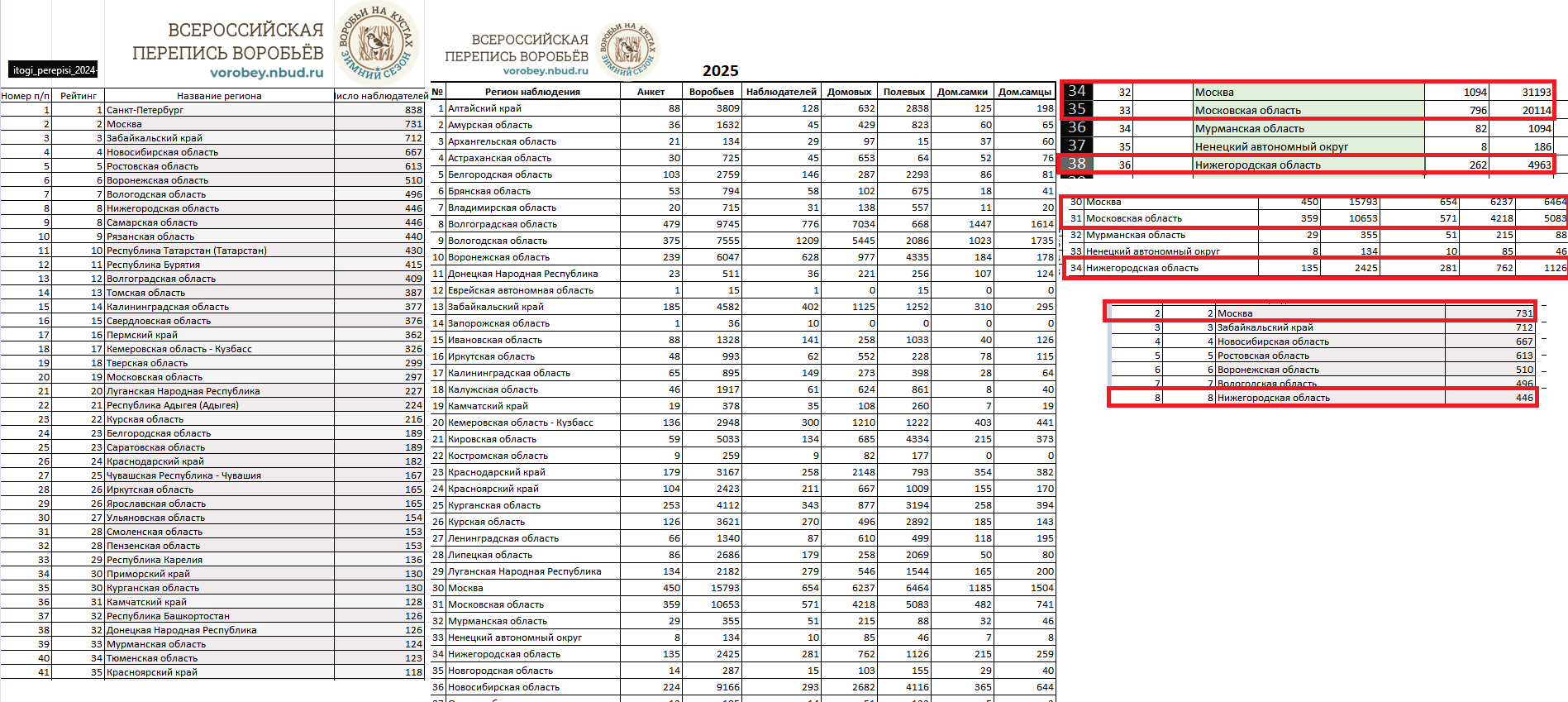Viewport: 1568px width, 702px height.
Task: Open the large vorobey.nbud.ru link
Action: [x=266, y=73]
